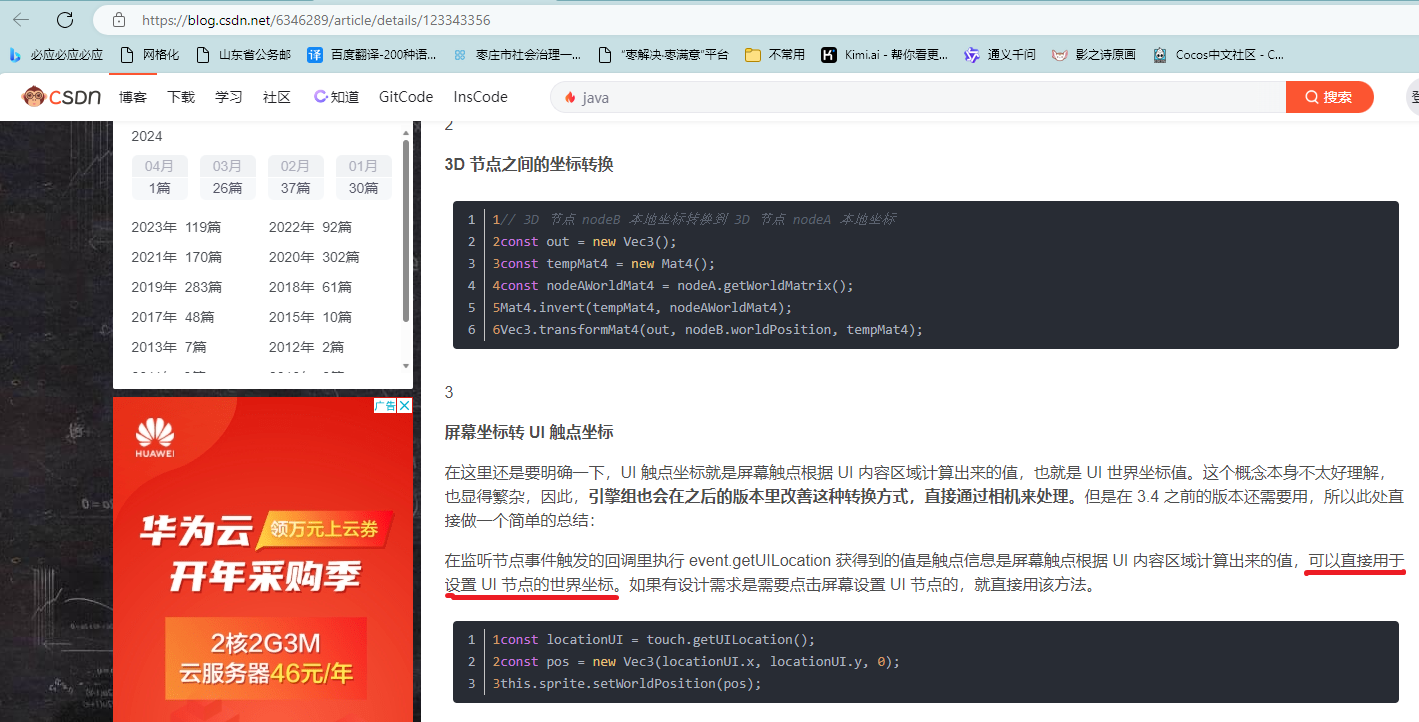The height and width of the screenshot is (722, 1419).
Task: Click code line defining const pos
Action: (696, 661)
